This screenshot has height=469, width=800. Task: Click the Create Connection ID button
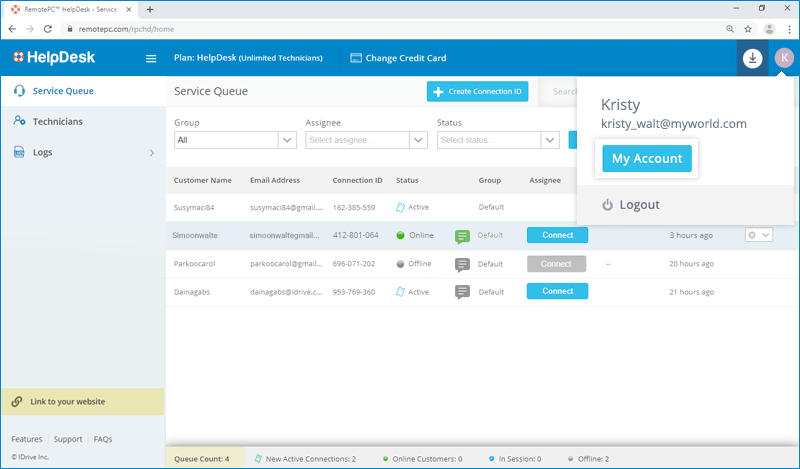coord(477,92)
